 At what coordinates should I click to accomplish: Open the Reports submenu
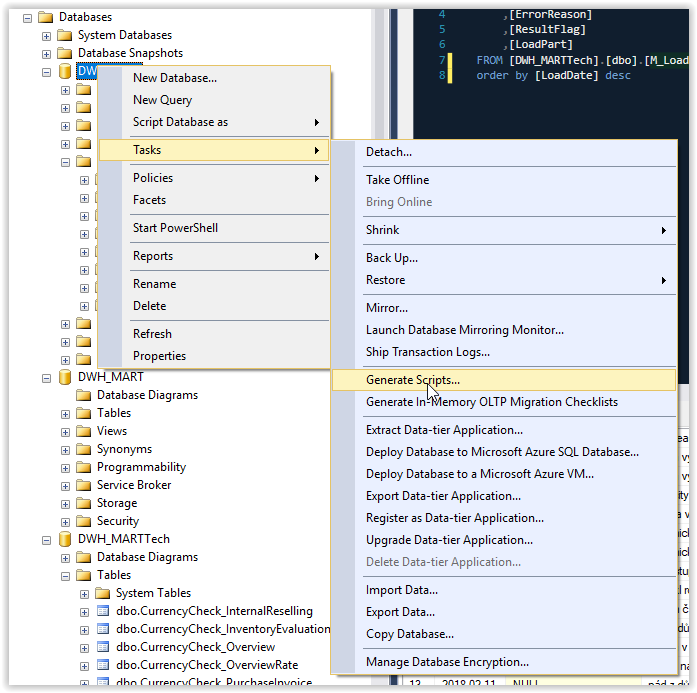(214, 256)
